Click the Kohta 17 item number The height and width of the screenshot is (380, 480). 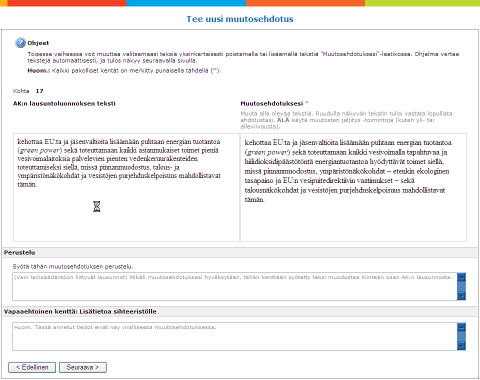[39, 91]
